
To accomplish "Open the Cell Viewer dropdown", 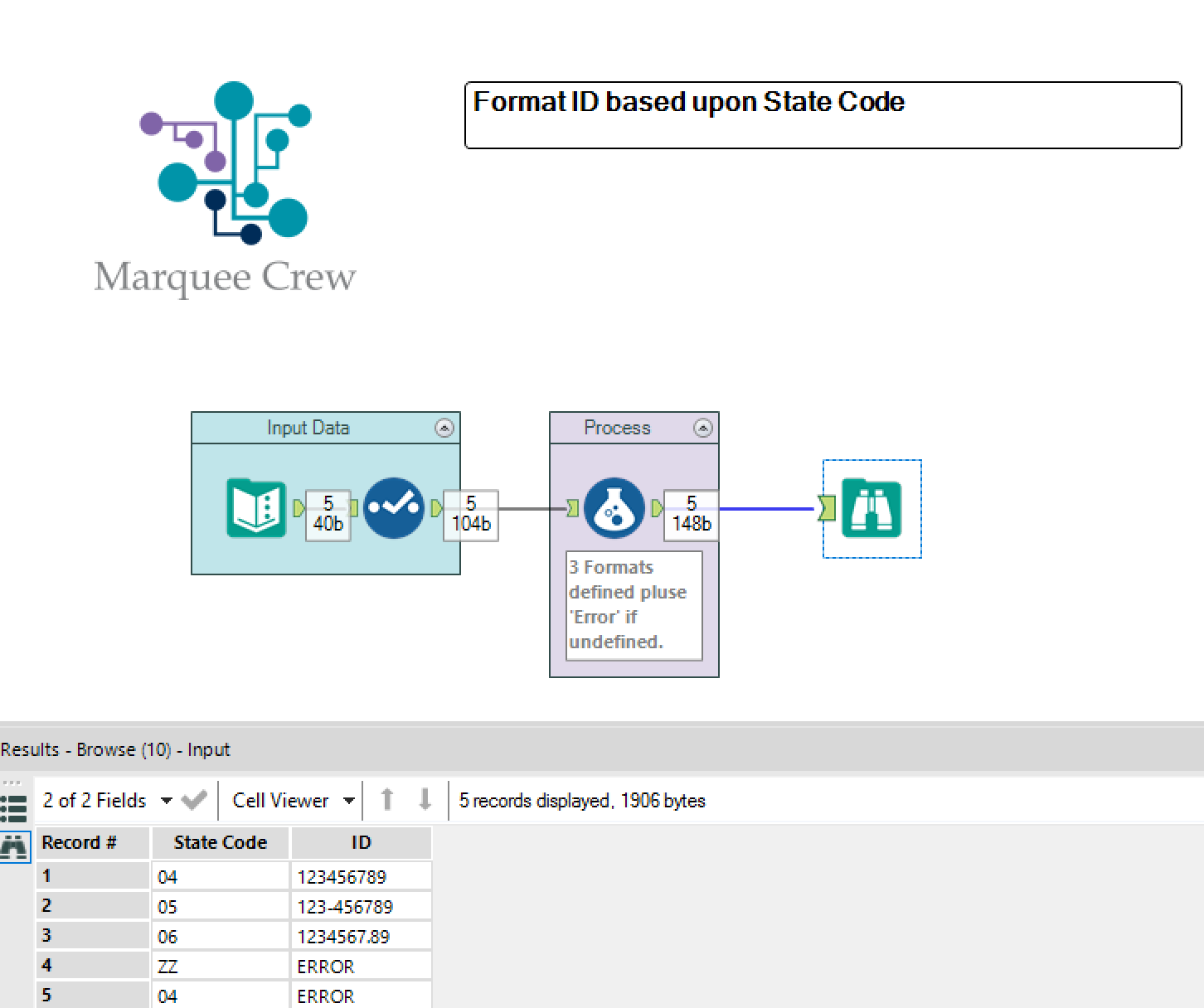I will coord(349,801).
